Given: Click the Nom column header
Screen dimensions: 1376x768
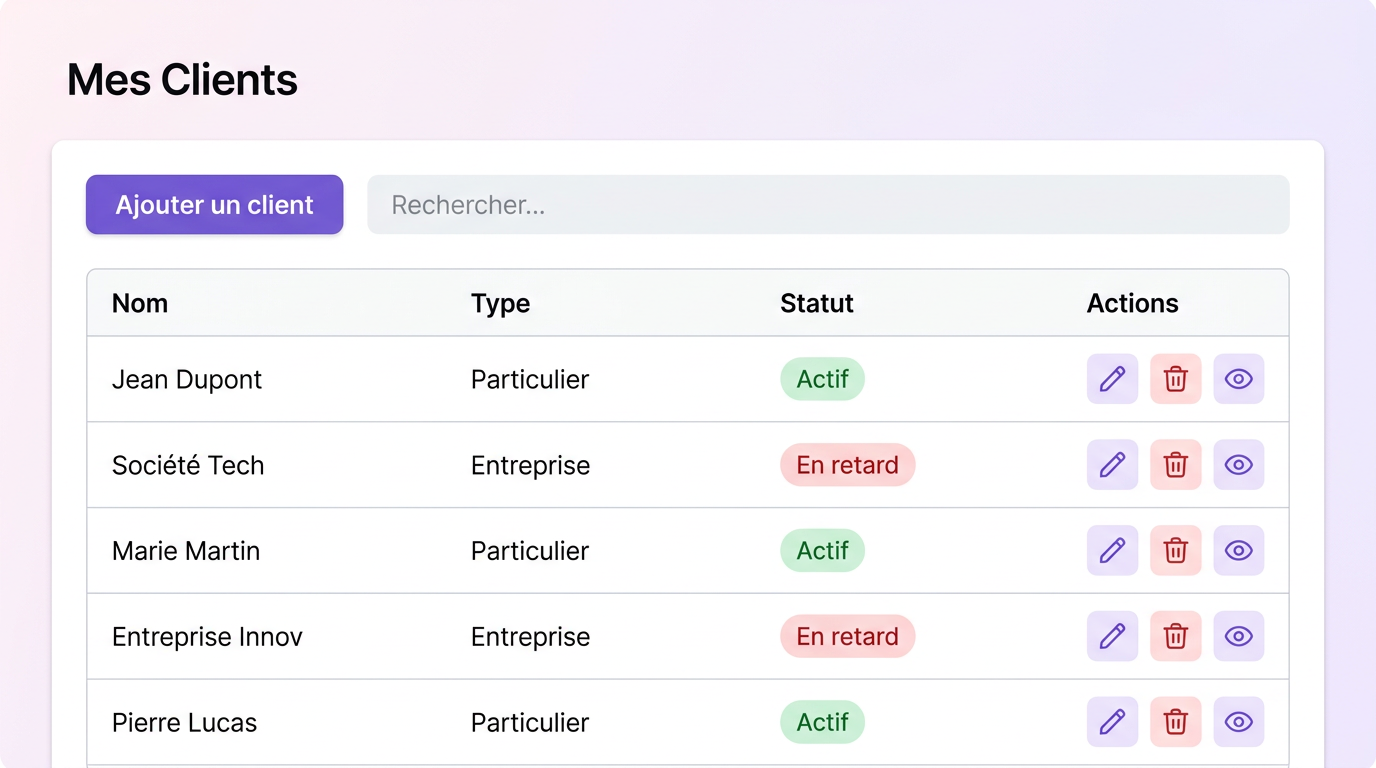Looking at the screenshot, I should click(x=140, y=303).
